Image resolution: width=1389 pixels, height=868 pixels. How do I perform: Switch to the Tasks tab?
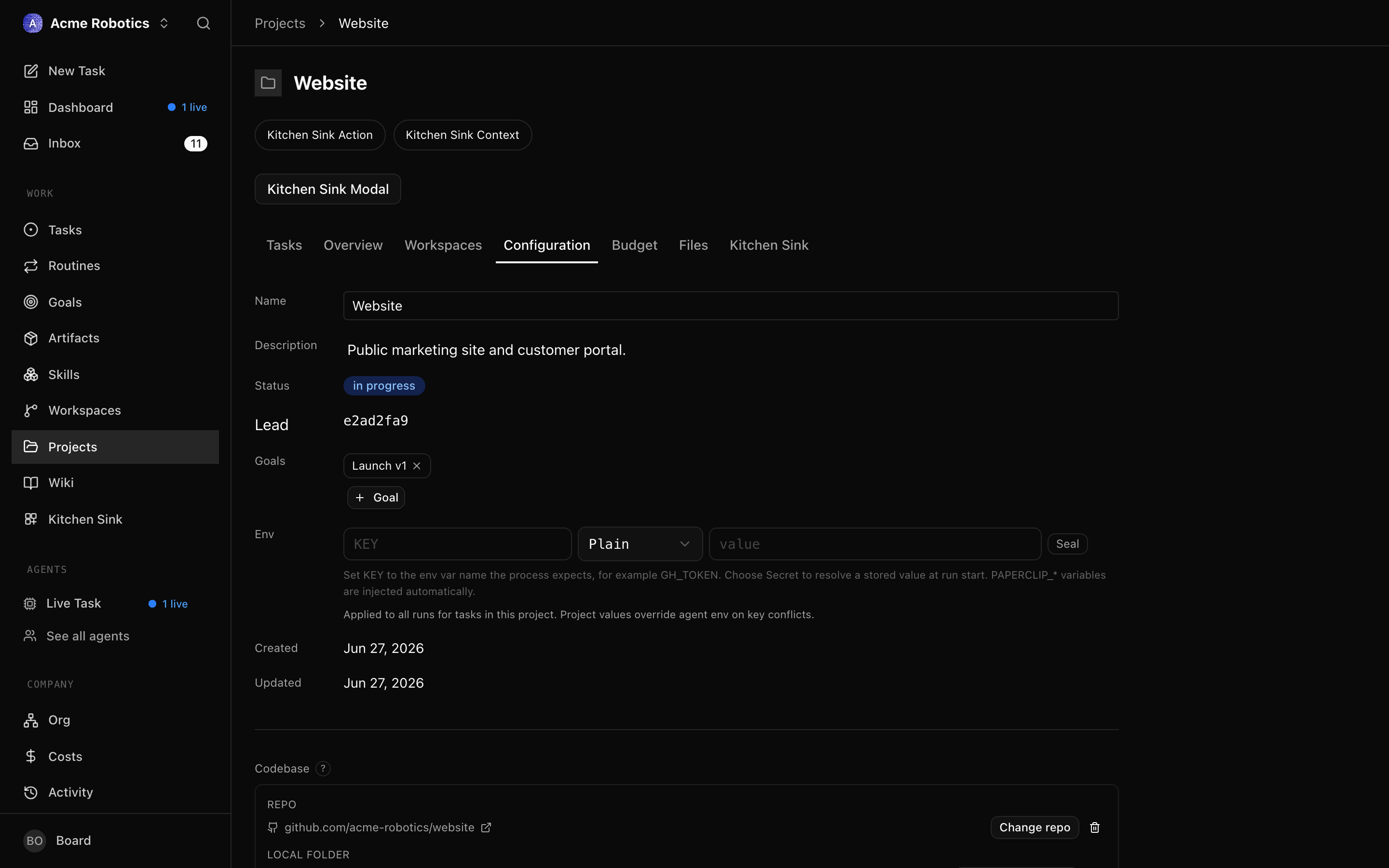click(x=284, y=245)
